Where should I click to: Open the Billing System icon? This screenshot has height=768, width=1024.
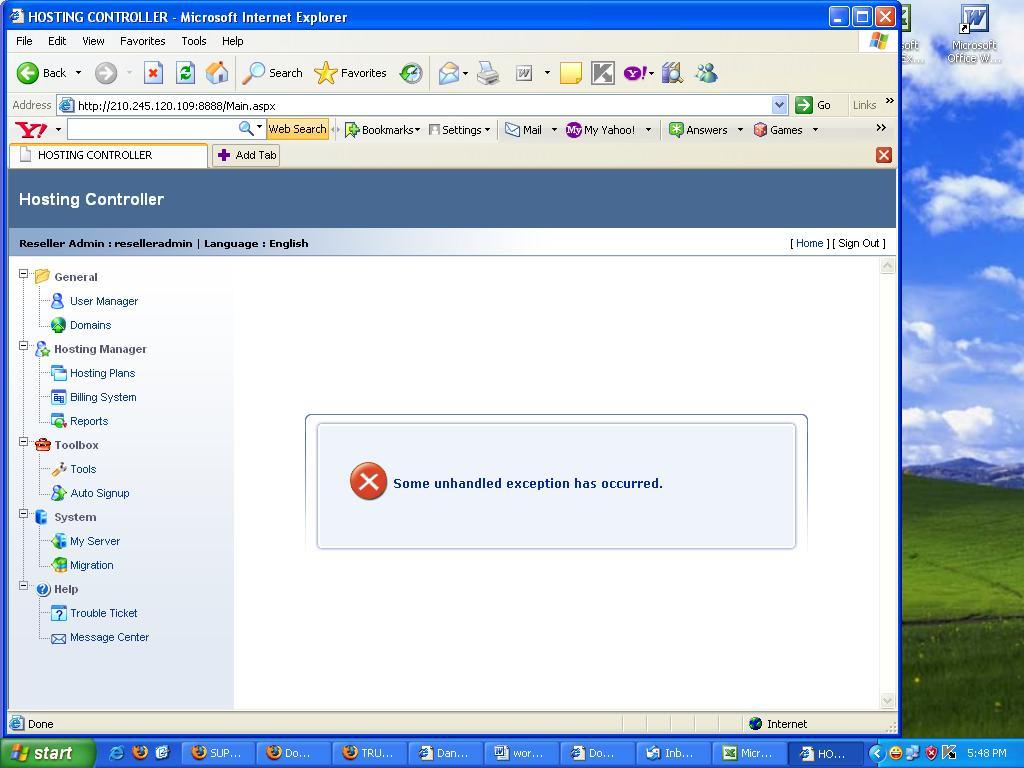click(58, 397)
